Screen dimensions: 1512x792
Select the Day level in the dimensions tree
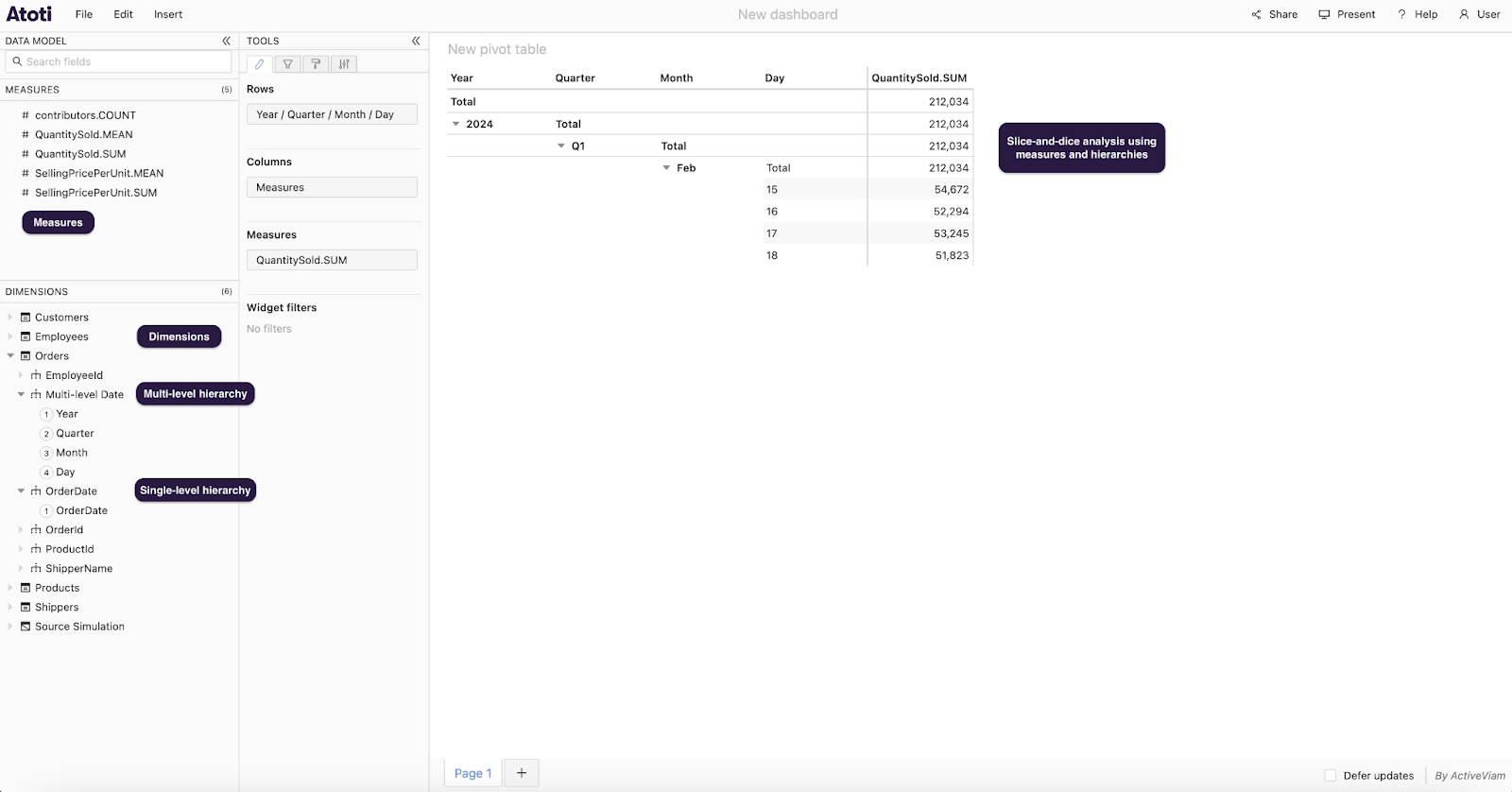65,473
